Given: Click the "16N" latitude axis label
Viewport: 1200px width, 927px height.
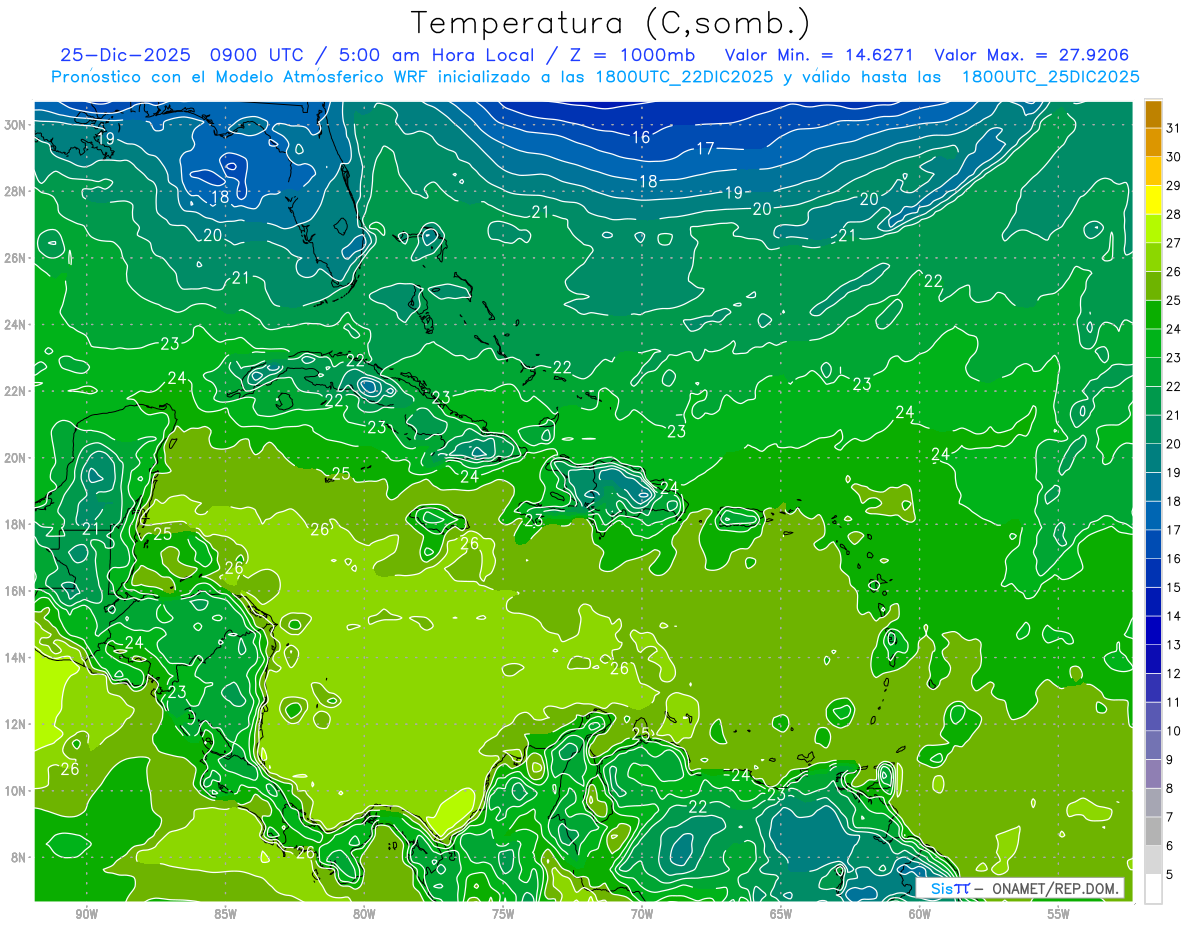Looking at the screenshot, I should tap(16, 591).
